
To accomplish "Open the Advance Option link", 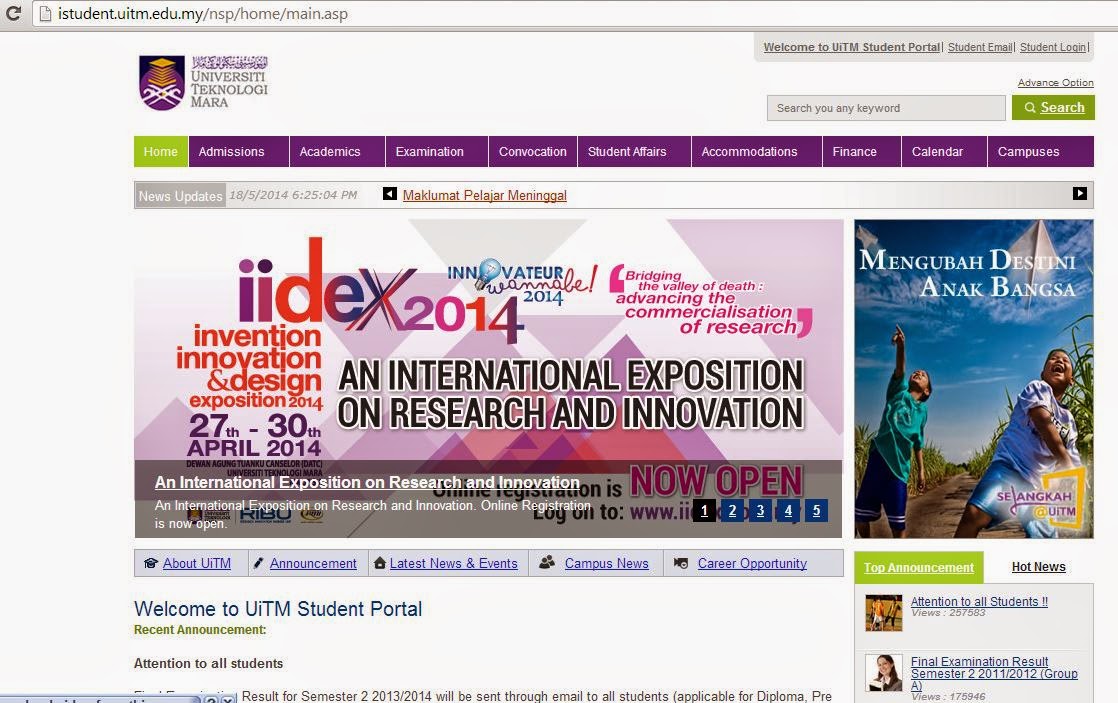I will pos(1055,83).
